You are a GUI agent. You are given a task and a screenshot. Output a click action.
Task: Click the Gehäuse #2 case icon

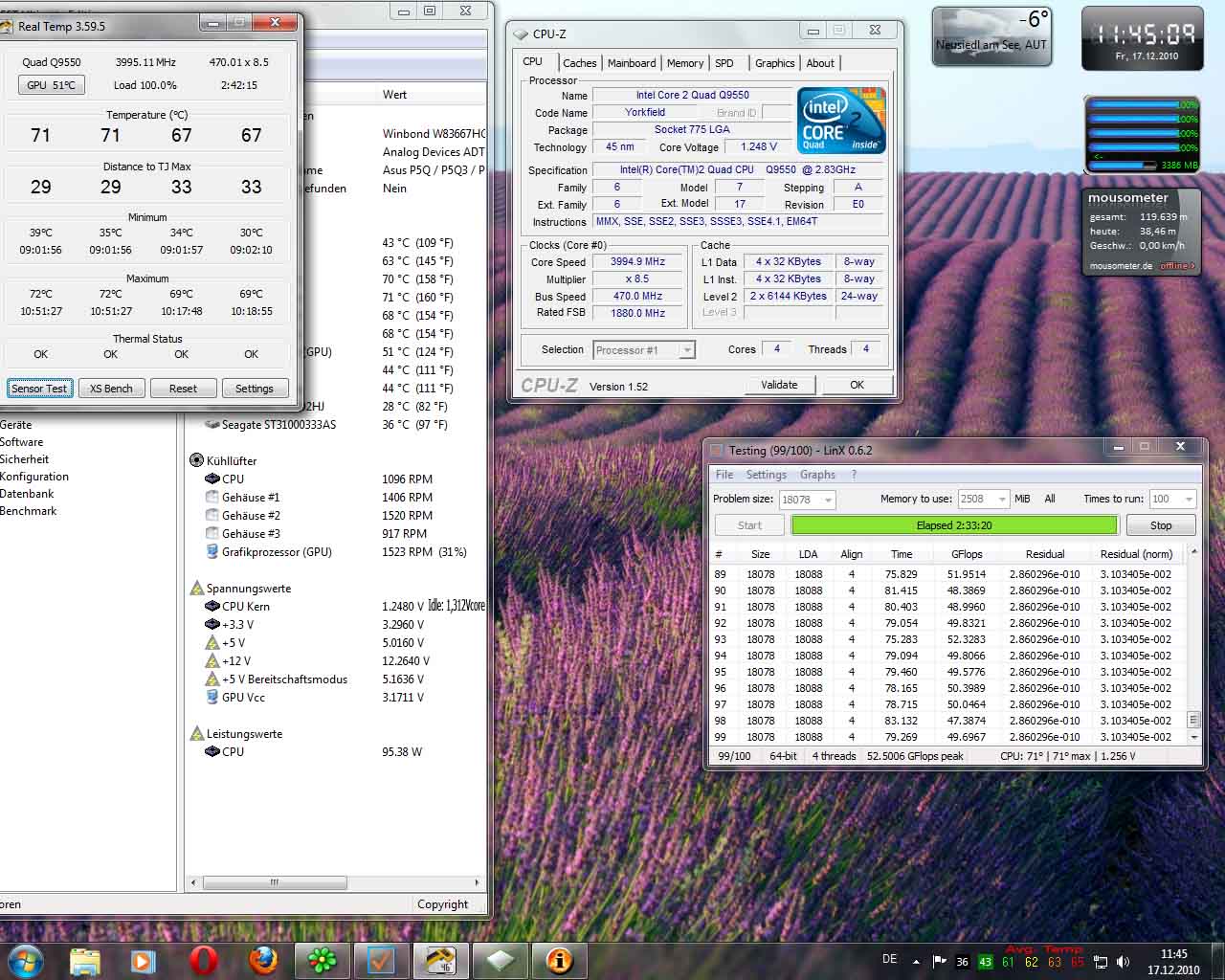(212, 515)
